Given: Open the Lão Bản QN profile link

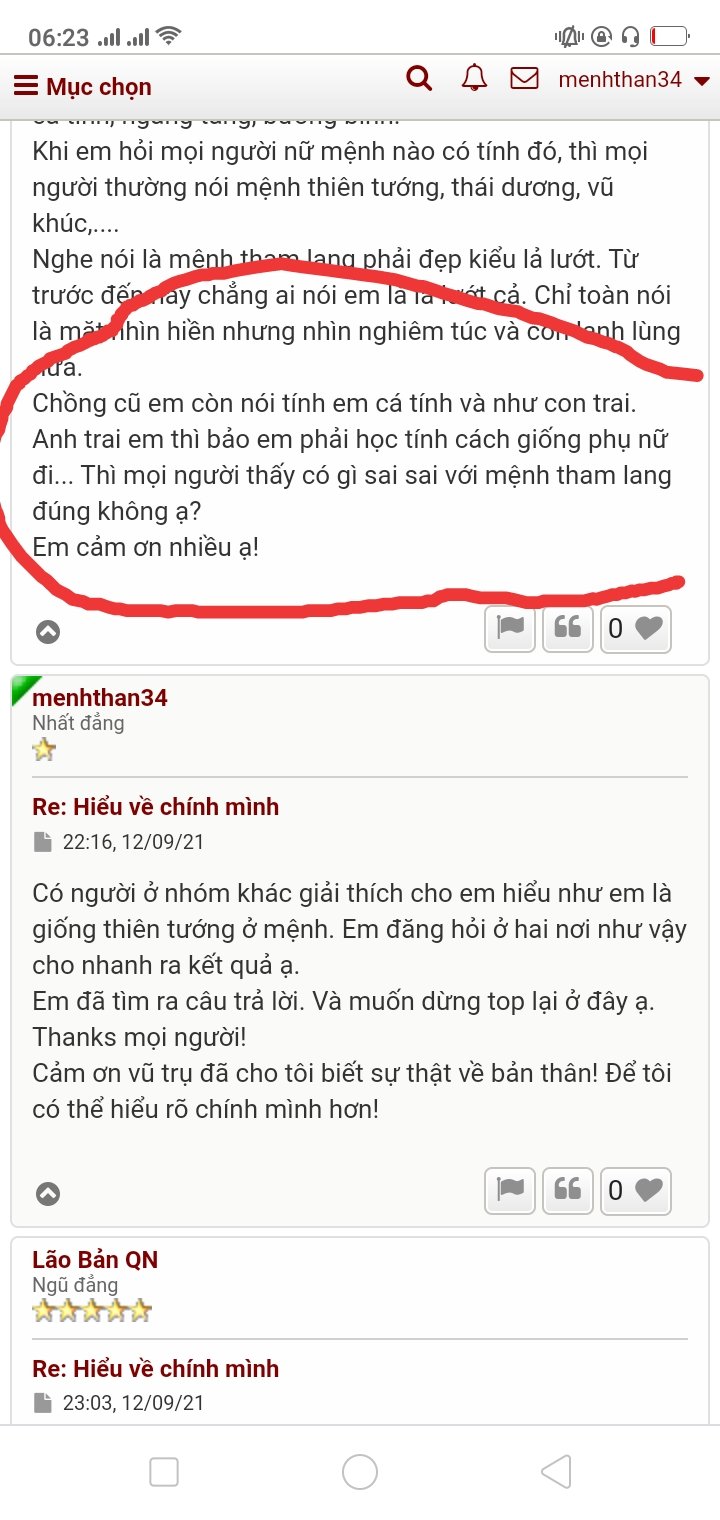Looking at the screenshot, I should [x=95, y=1260].
